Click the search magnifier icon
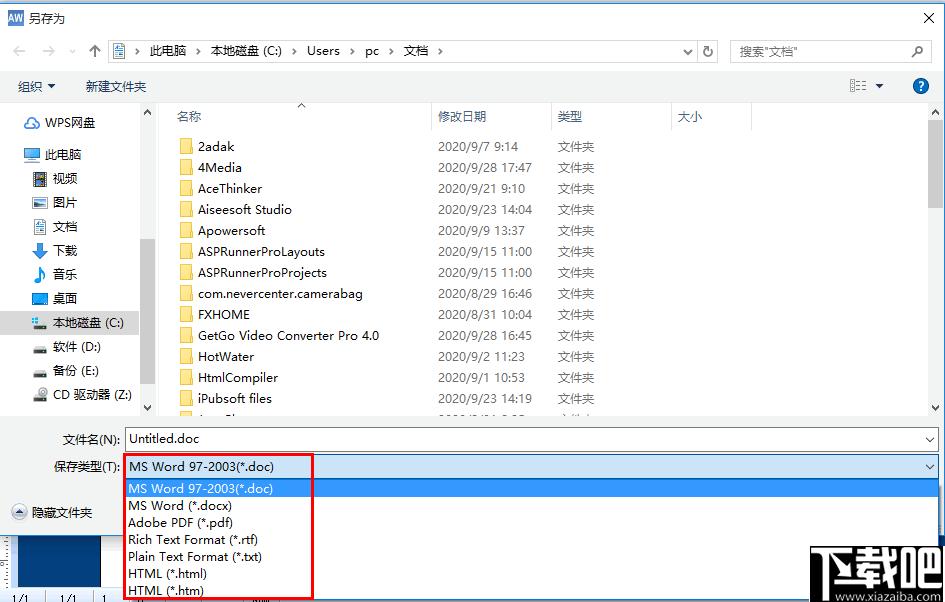Screen dimensions: 945x602 click(x=917, y=51)
